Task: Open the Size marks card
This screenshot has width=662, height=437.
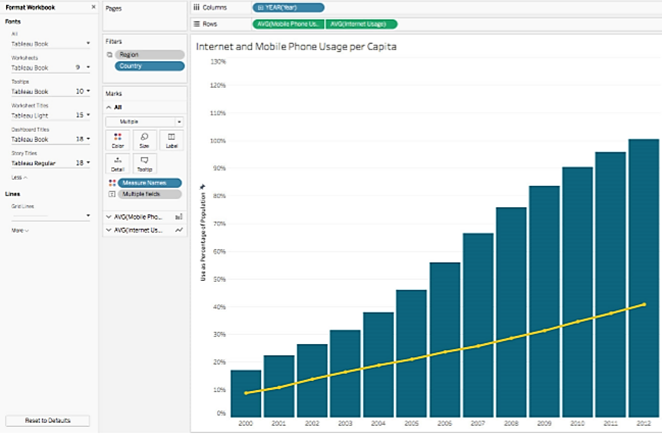Action: pos(144,141)
